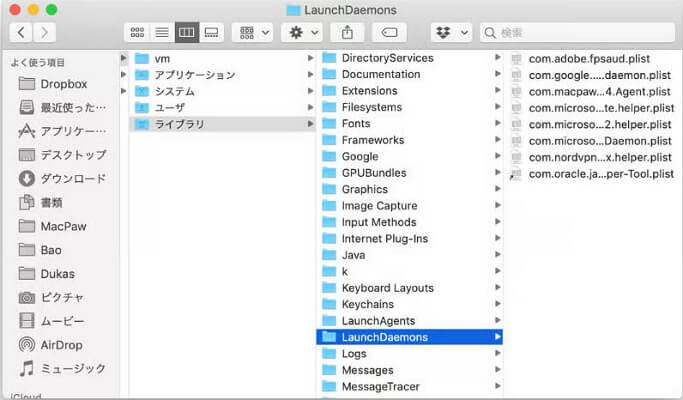Click the search field
This screenshot has width=683, height=400.
tap(577, 33)
